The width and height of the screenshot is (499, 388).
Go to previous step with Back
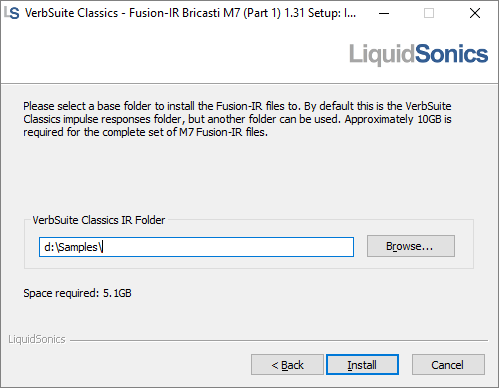pos(287,365)
